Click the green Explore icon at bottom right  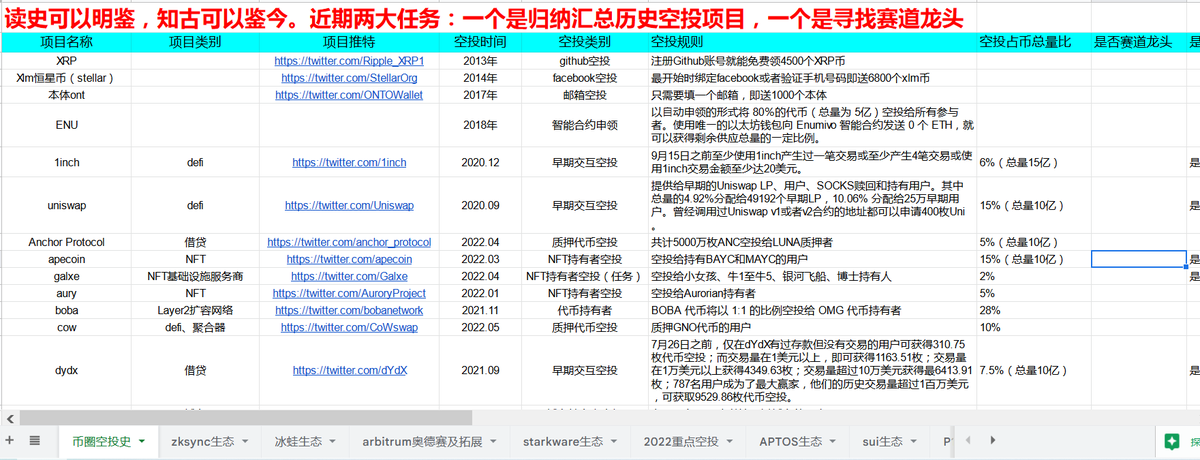(1171, 441)
